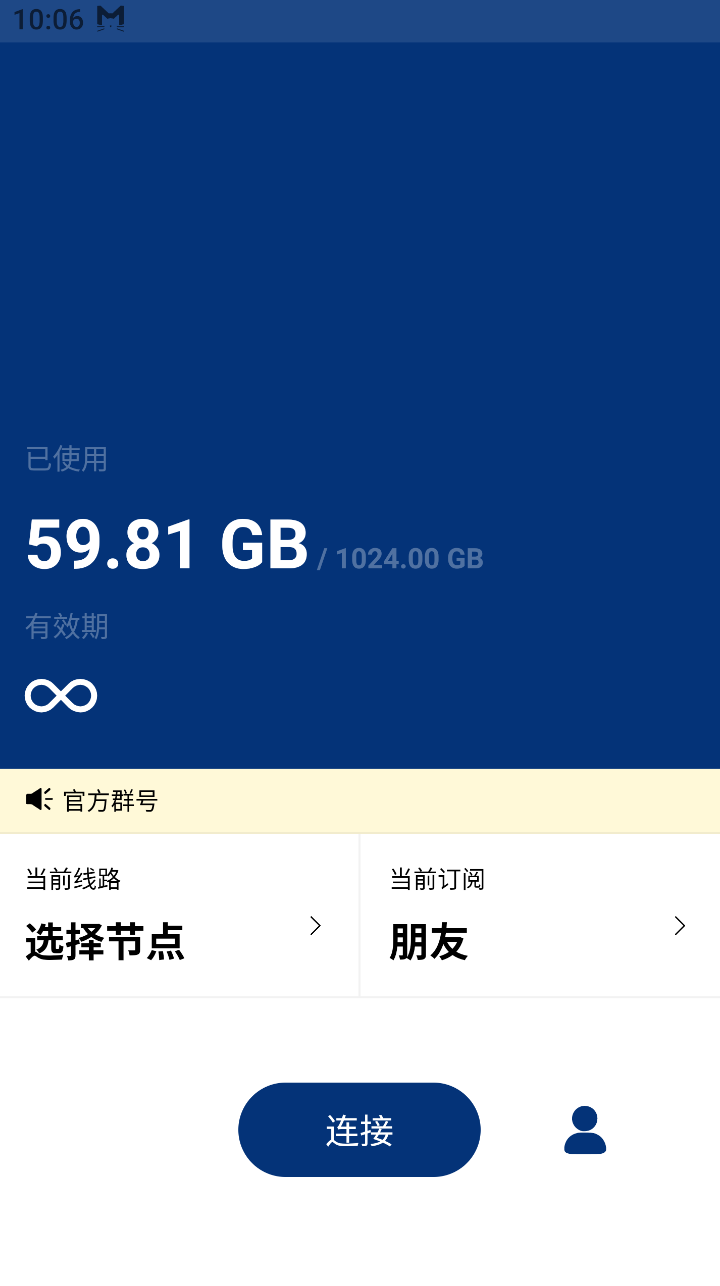Tap the 当前线路 label
Screen dimensions: 720x1286
tap(73, 879)
